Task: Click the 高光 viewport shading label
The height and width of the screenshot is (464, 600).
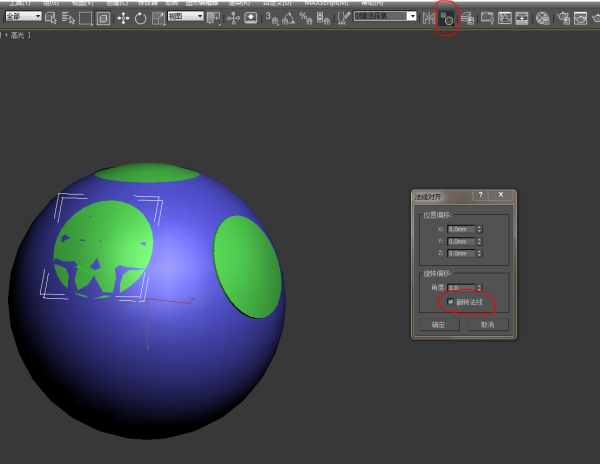Action: [17, 35]
